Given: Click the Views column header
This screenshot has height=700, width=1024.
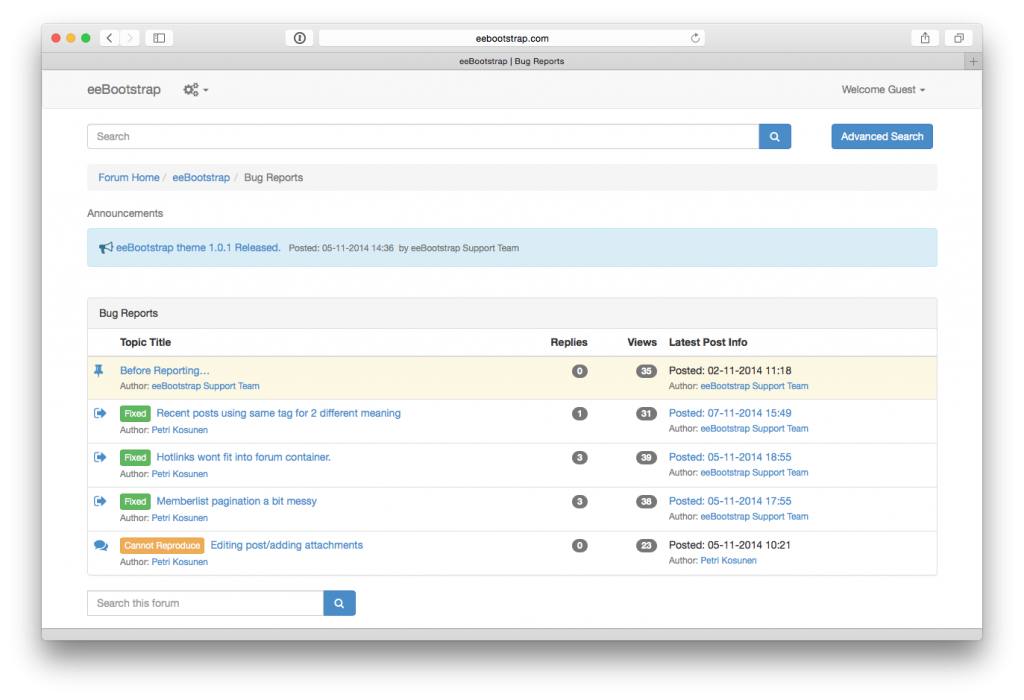Looking at the screenshot, I should point(642,342).
